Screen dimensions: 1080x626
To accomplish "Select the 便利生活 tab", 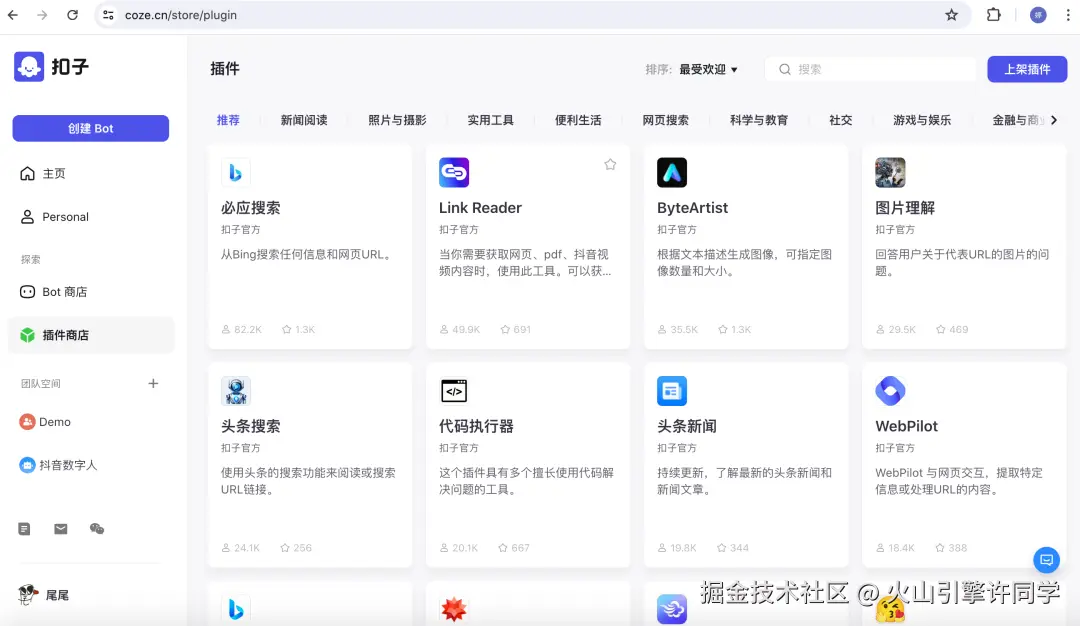I will (x=578, y=120).
